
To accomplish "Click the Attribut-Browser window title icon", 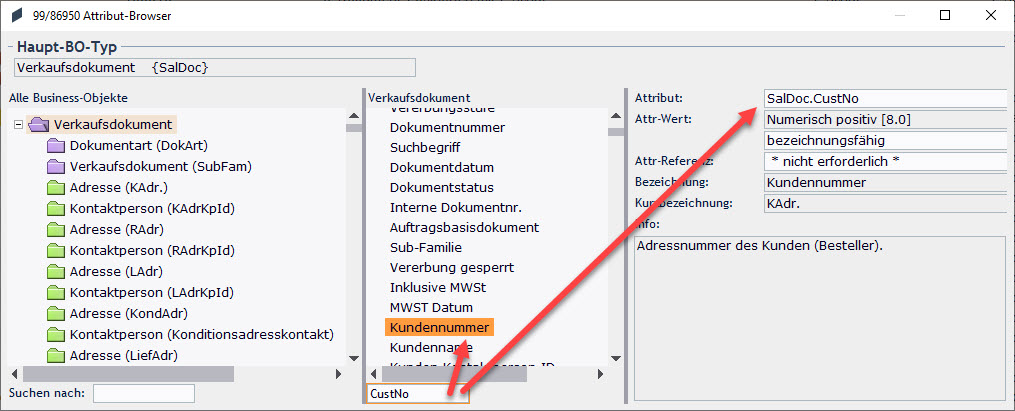I will click(17, 16).
